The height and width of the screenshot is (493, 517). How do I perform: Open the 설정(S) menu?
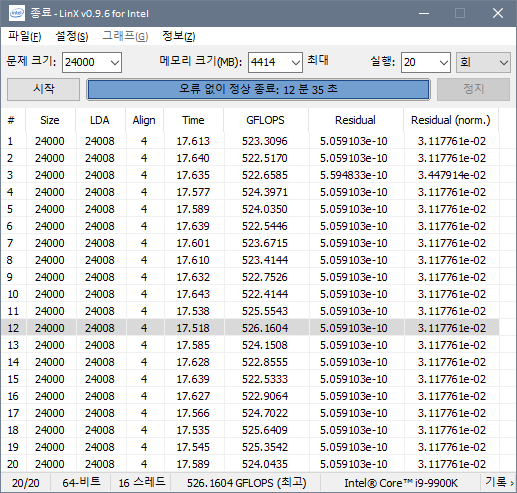[x=72, y=36]
